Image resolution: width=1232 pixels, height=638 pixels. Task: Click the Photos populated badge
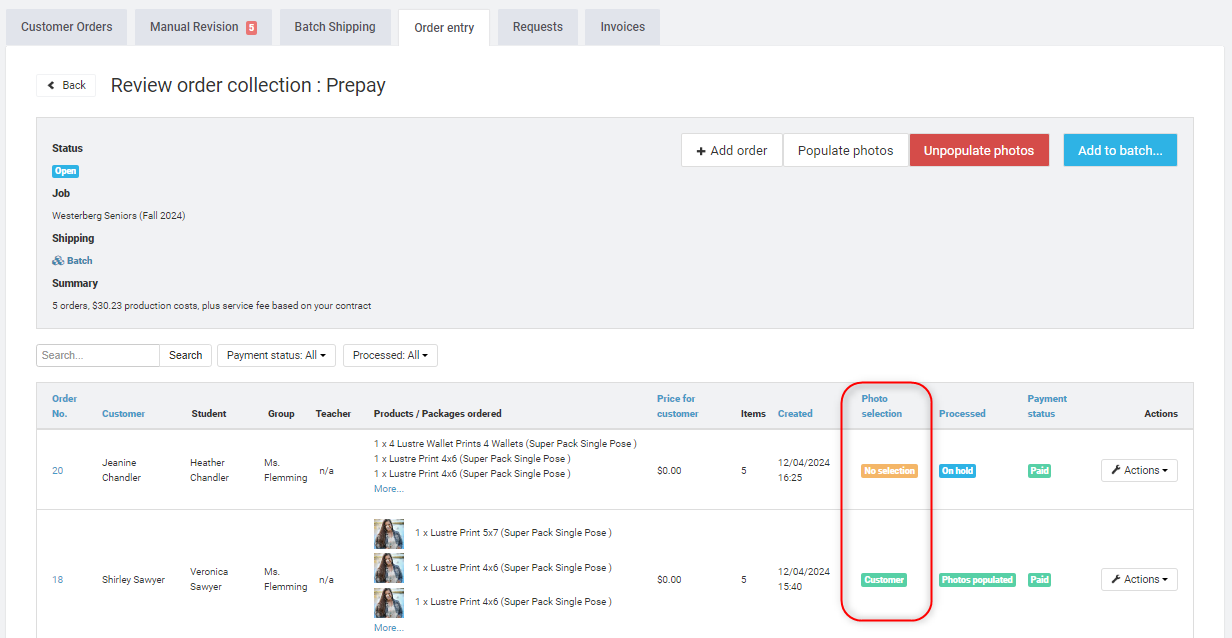coord(977,579)
